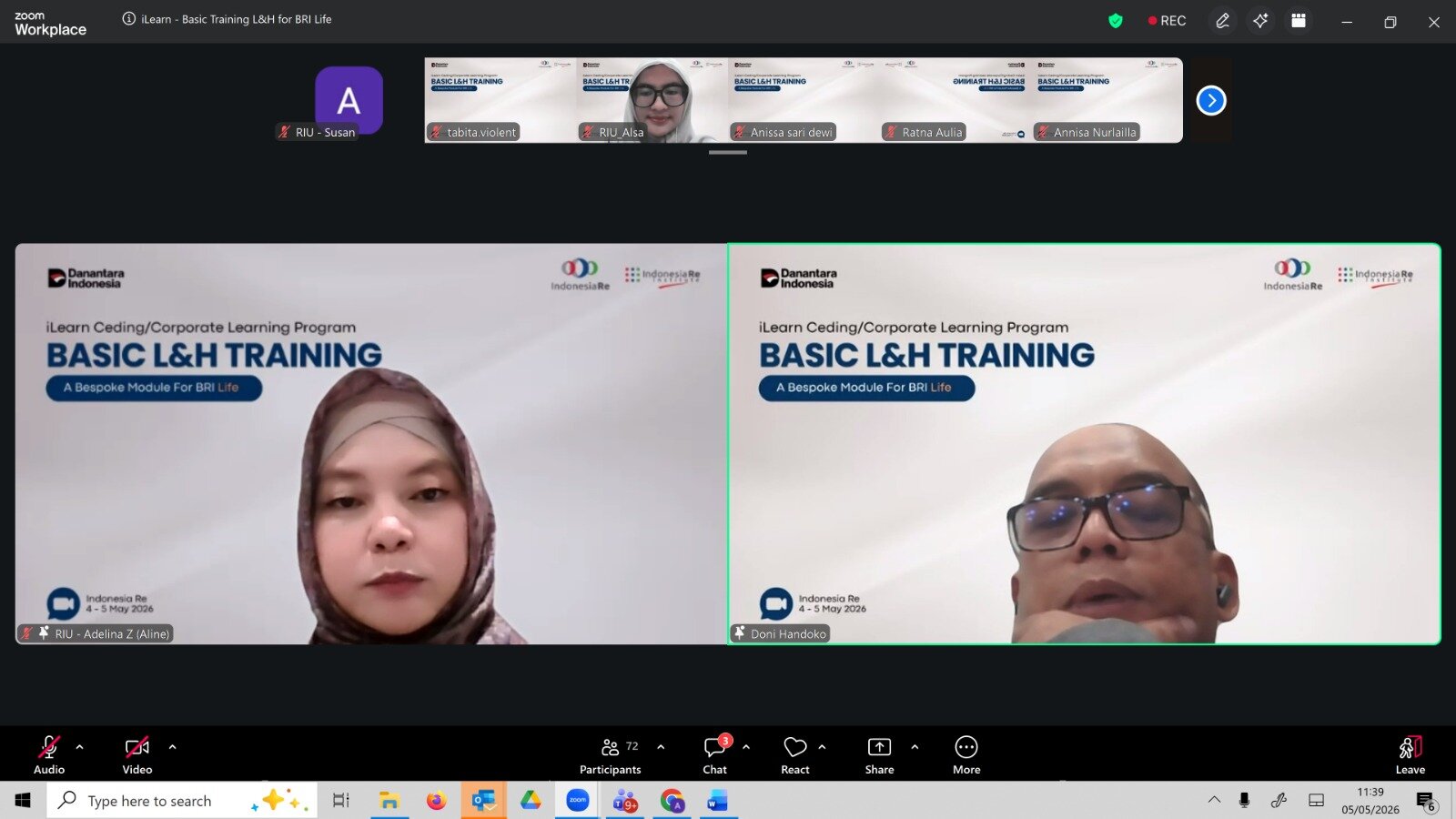This screenshot has width=1456, height=819.
Task: Open the Participants panel
Action: coord(611,754)
